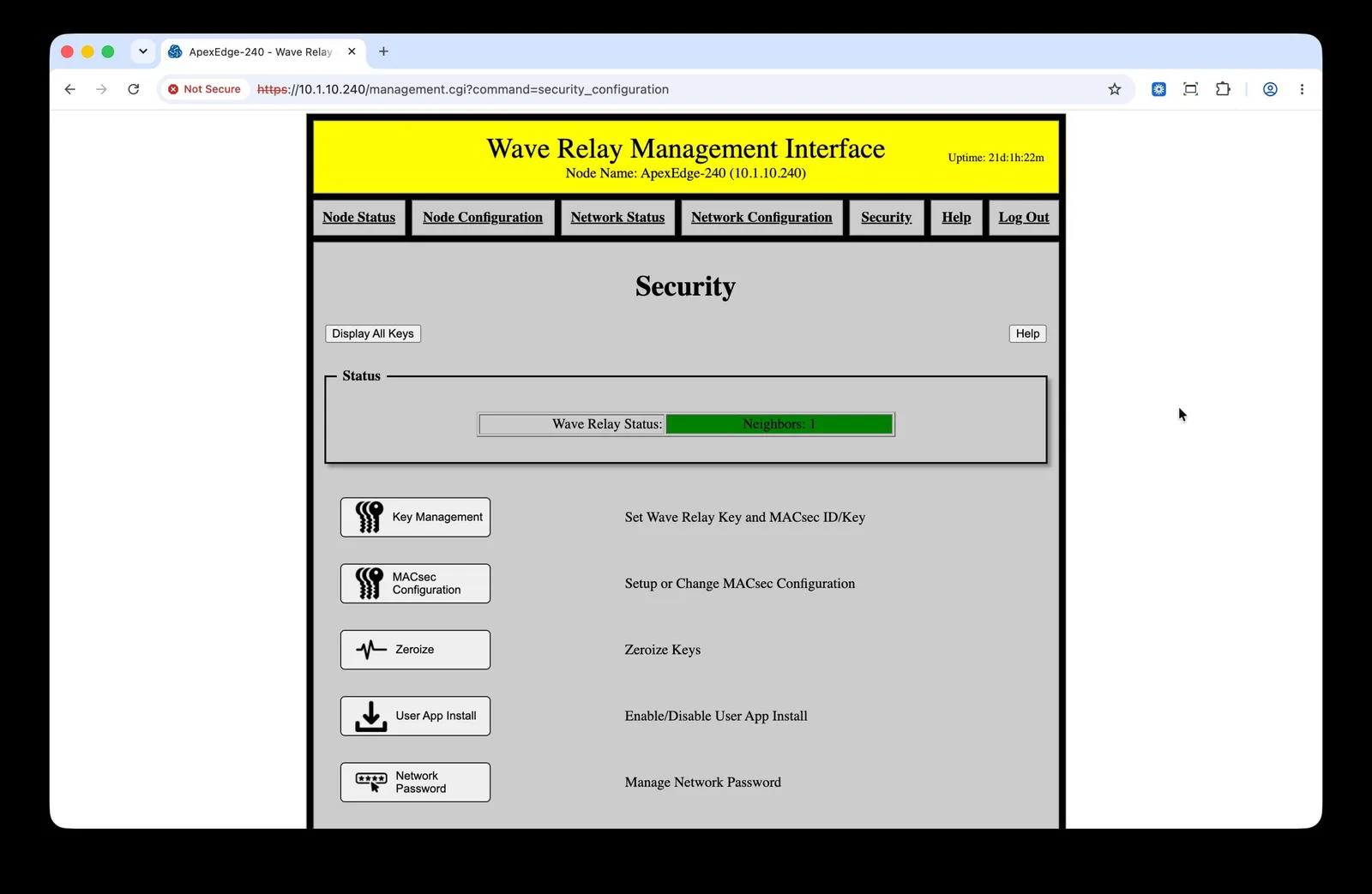Open Key Management button with keys icon

pyautogui.click(x=415, y=517)
